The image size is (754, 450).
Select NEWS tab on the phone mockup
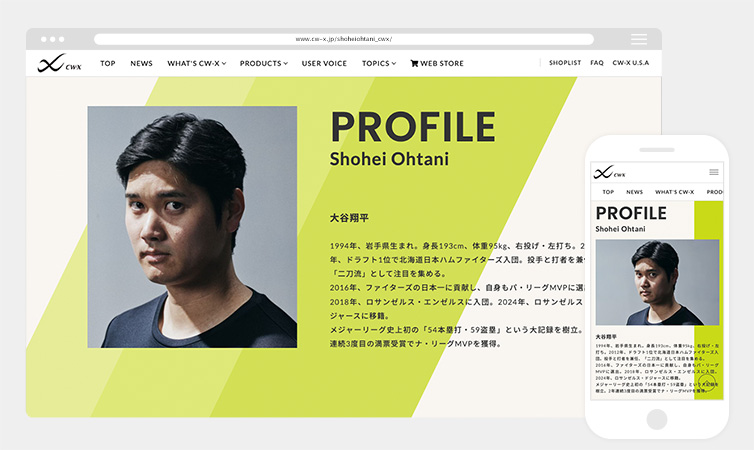pyautogui.click(x=634, y=192)
